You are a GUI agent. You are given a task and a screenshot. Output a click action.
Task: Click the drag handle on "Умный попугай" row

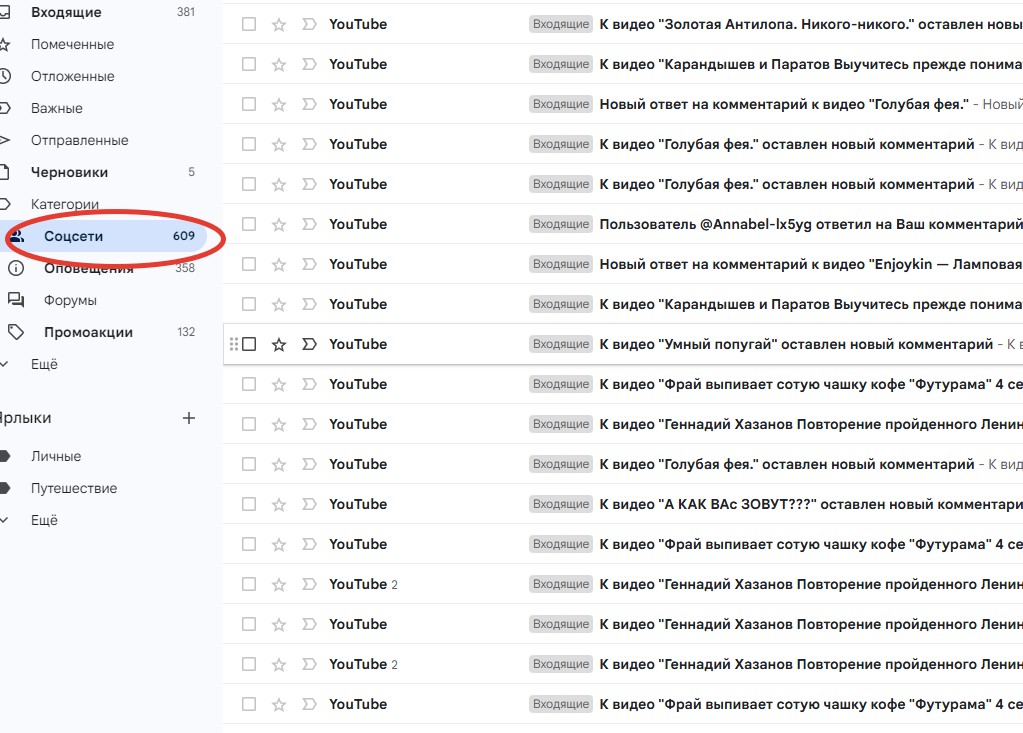click(x=234, y=344)
